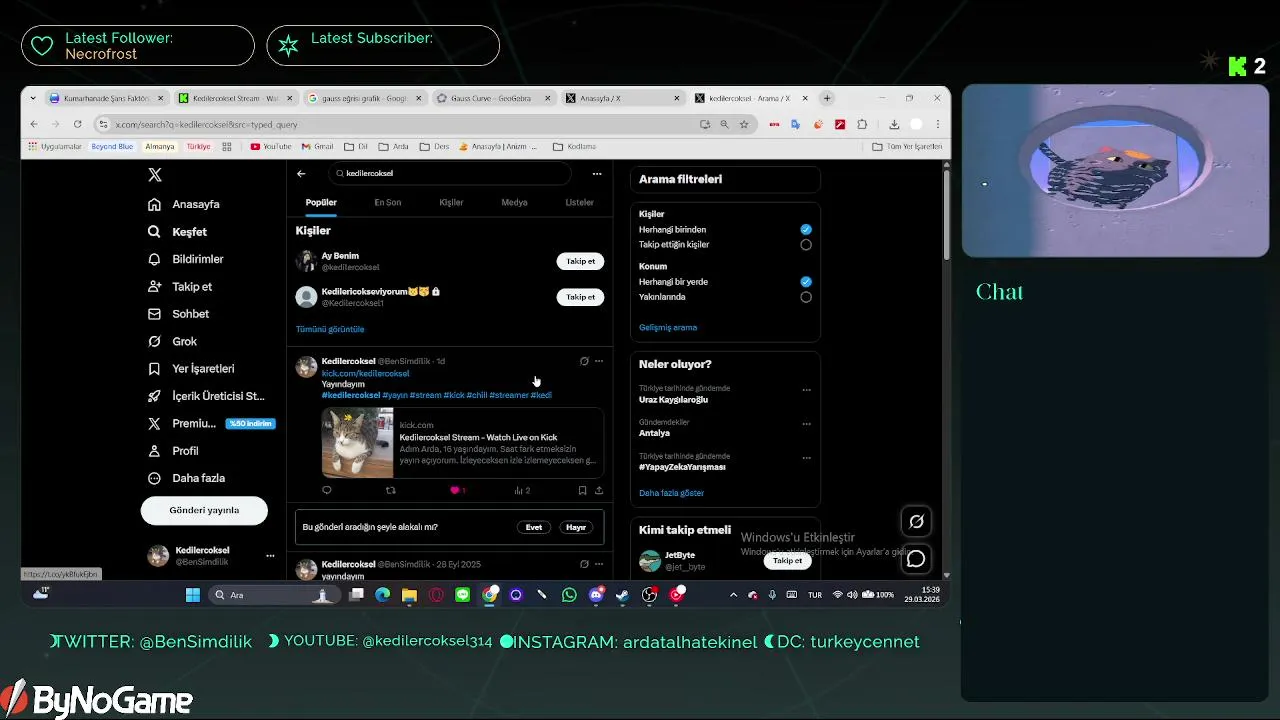Answer Evet to relevance prompt
This screenshot has width=1280, height=720.
pos(534,527)
